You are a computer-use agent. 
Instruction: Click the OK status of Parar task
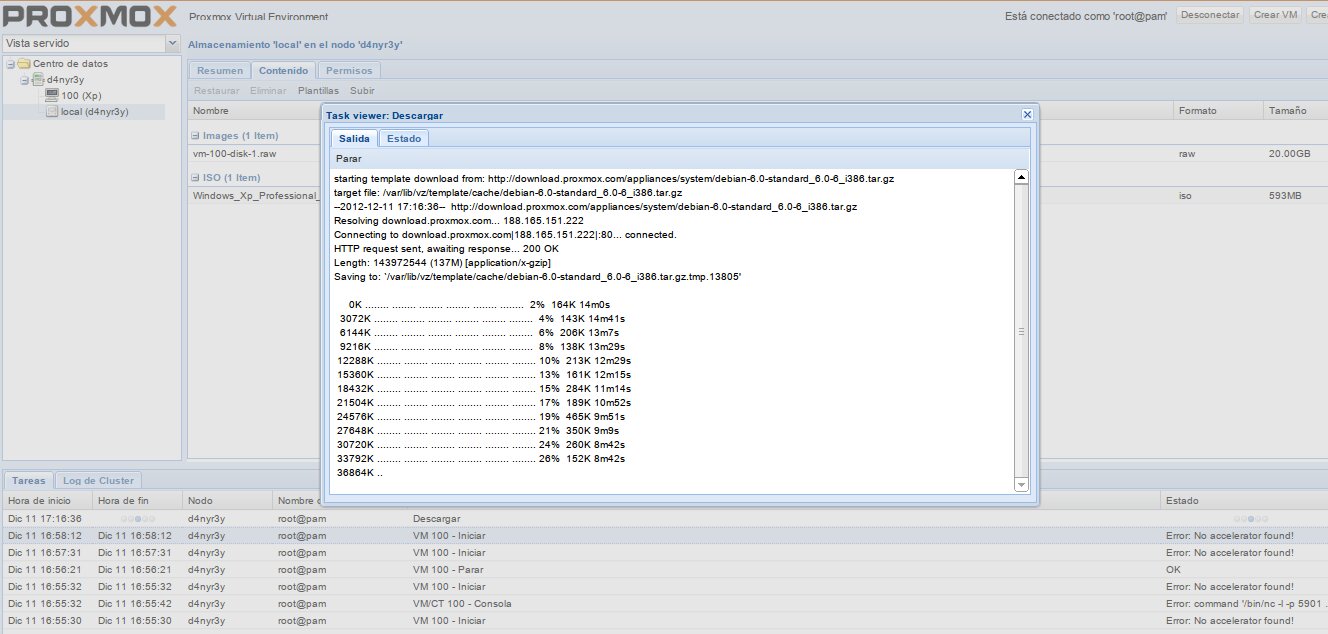click(x=1173, y=570)
